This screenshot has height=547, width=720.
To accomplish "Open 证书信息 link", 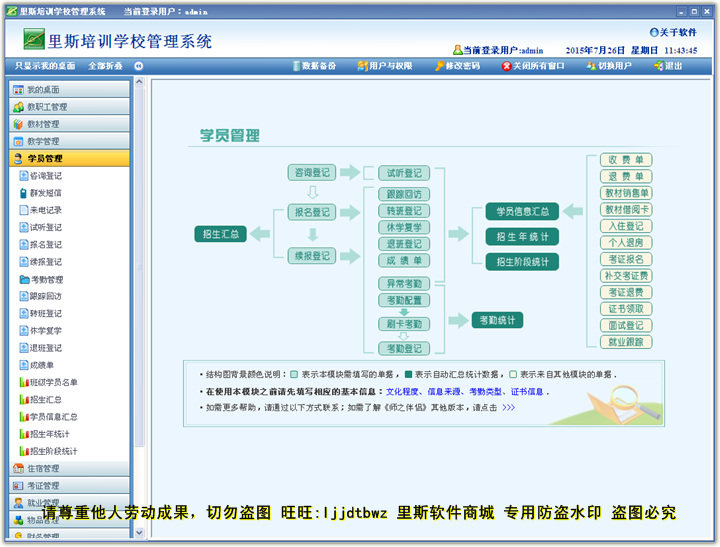I will tap(527, 392).
